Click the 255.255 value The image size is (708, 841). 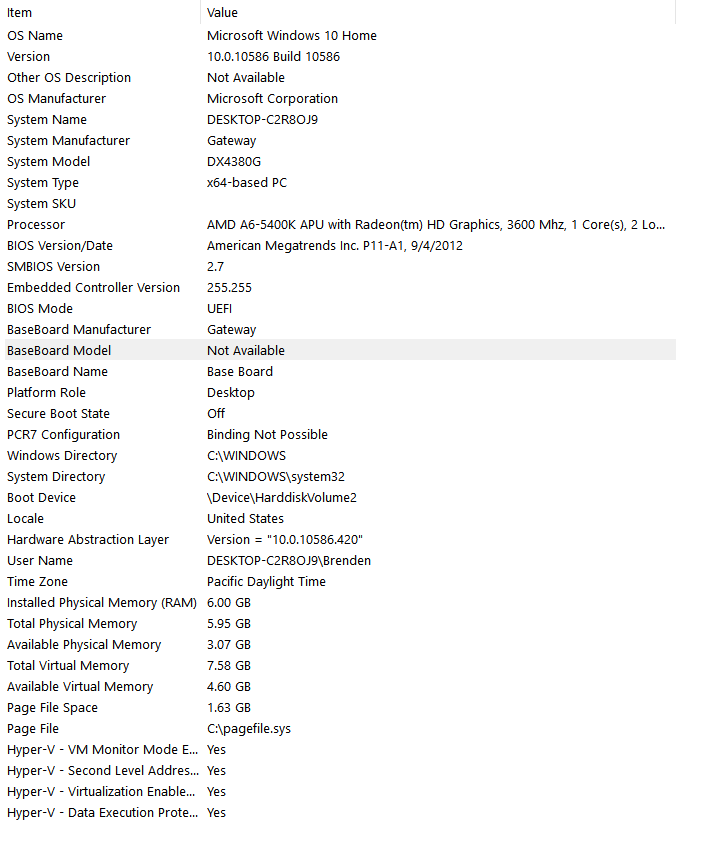point(229,287)
